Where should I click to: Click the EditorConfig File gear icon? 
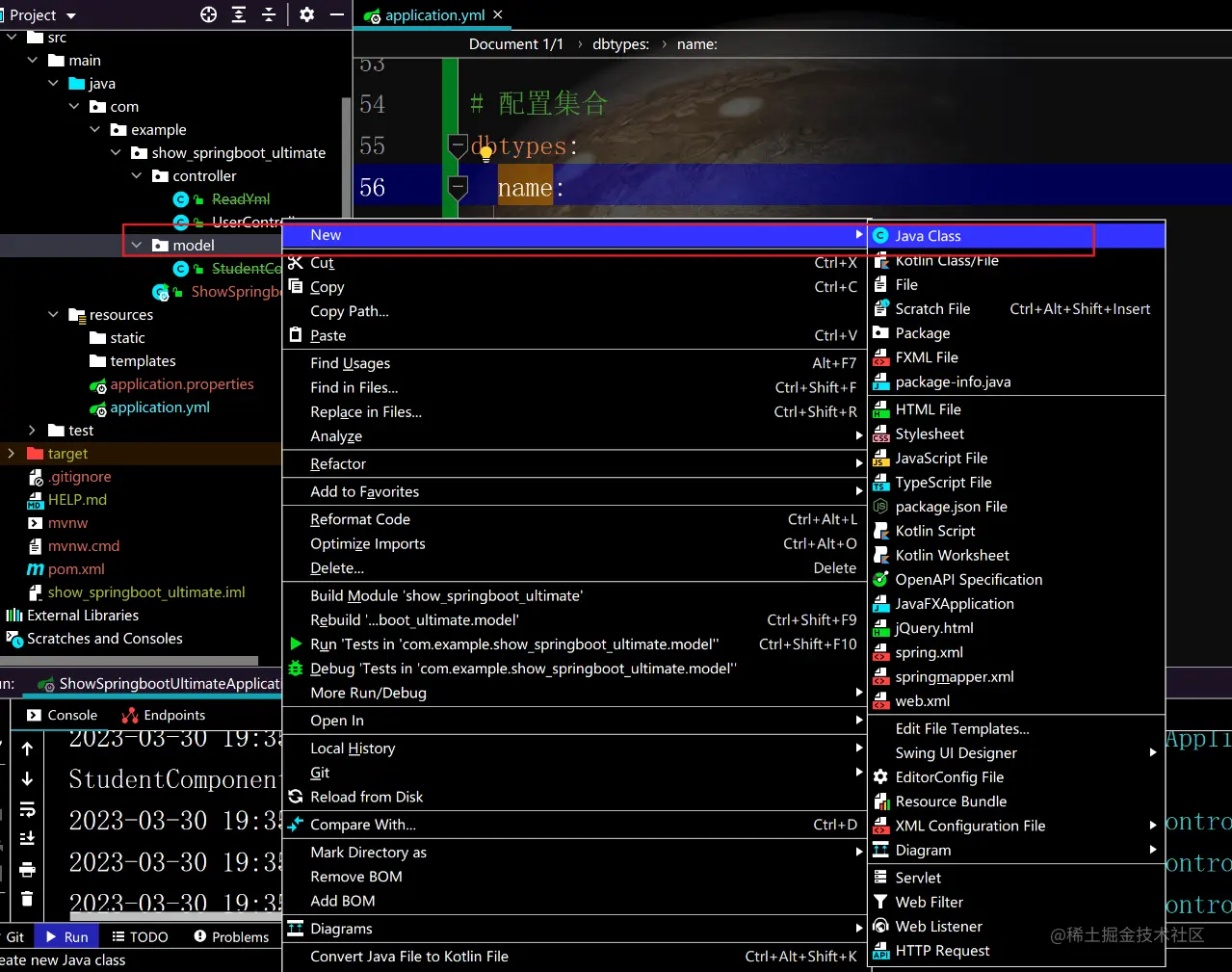[x=880, y=776]
